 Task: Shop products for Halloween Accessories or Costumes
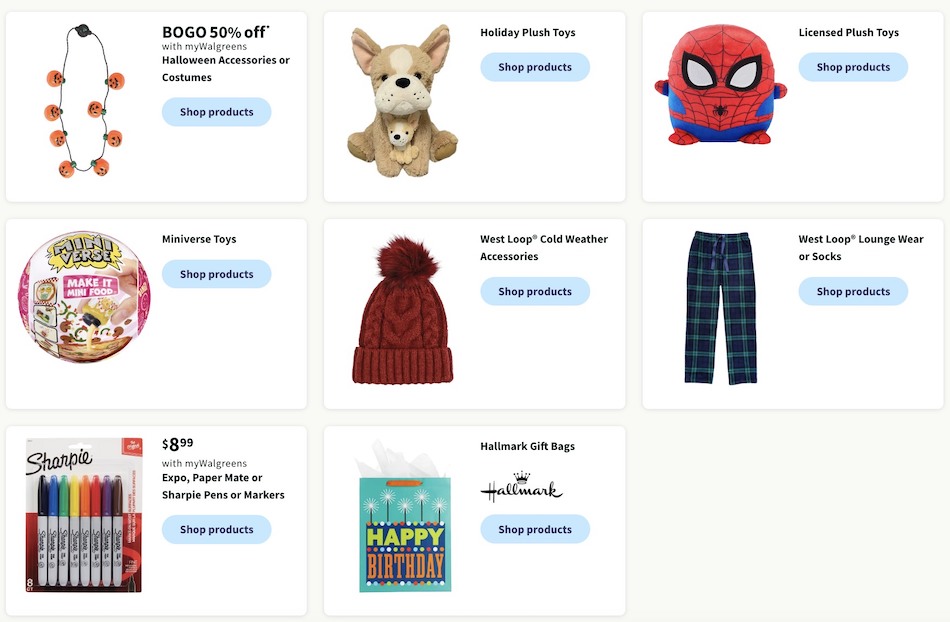tap(216, 112)
